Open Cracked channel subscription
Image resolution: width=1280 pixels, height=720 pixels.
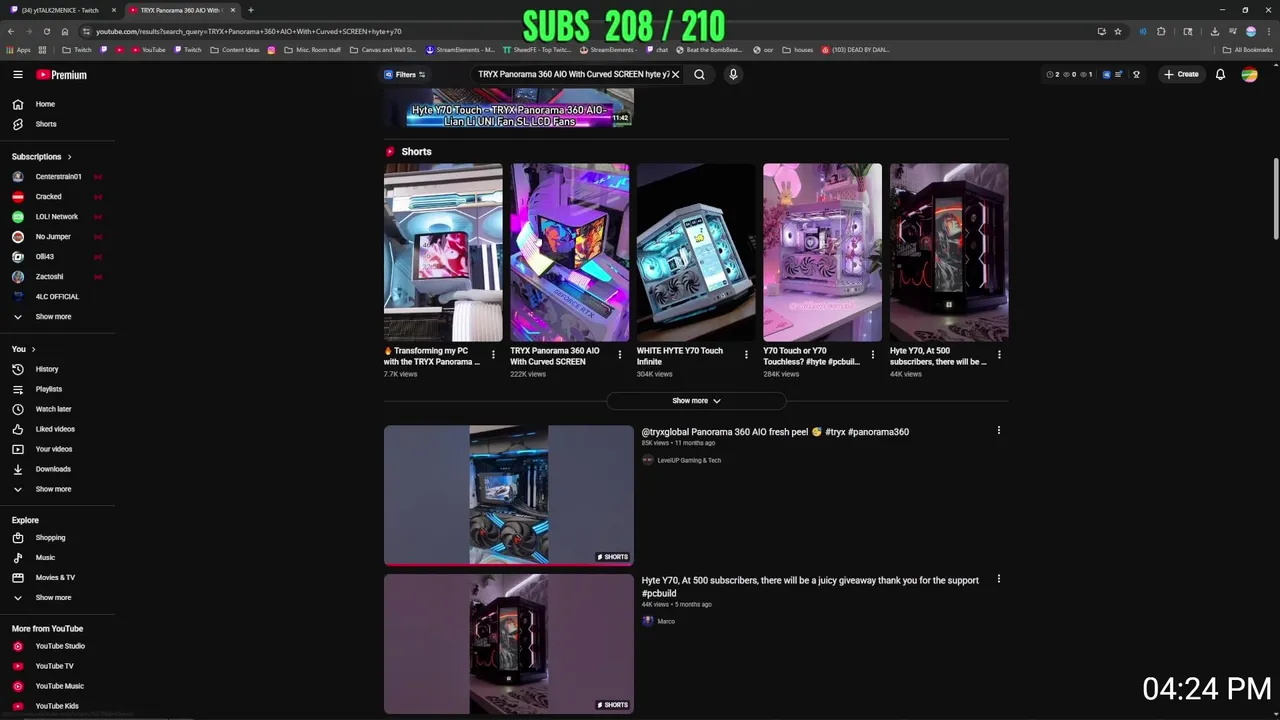[x=58, y=197]
